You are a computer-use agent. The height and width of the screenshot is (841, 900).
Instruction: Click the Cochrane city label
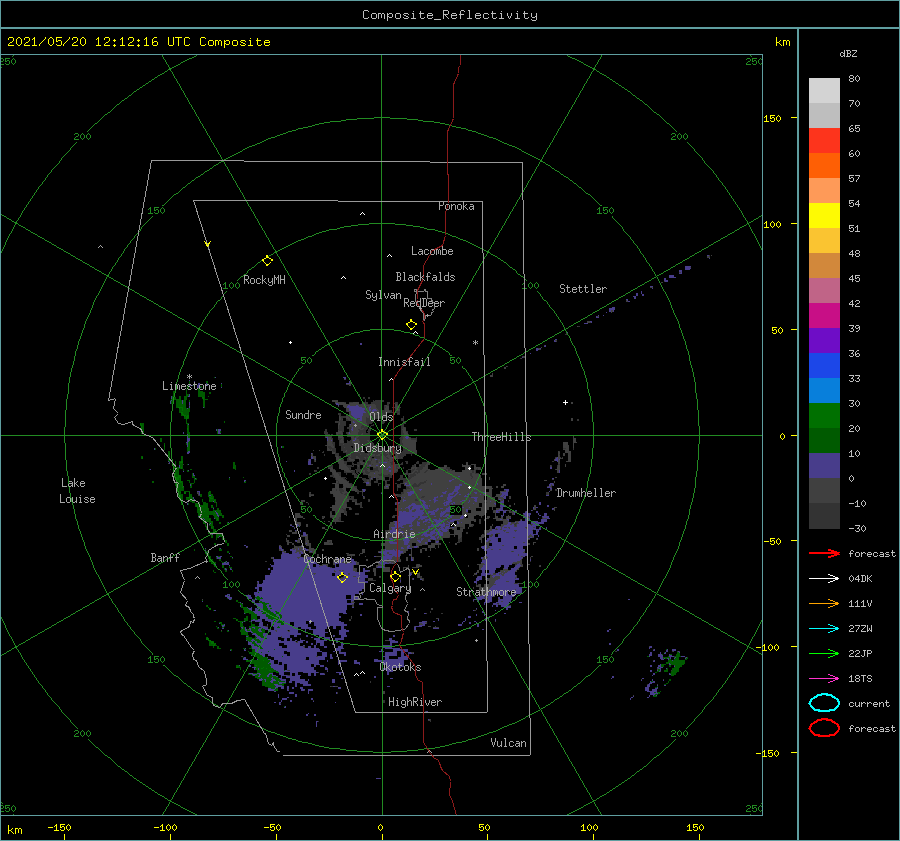tap(327, 559)
